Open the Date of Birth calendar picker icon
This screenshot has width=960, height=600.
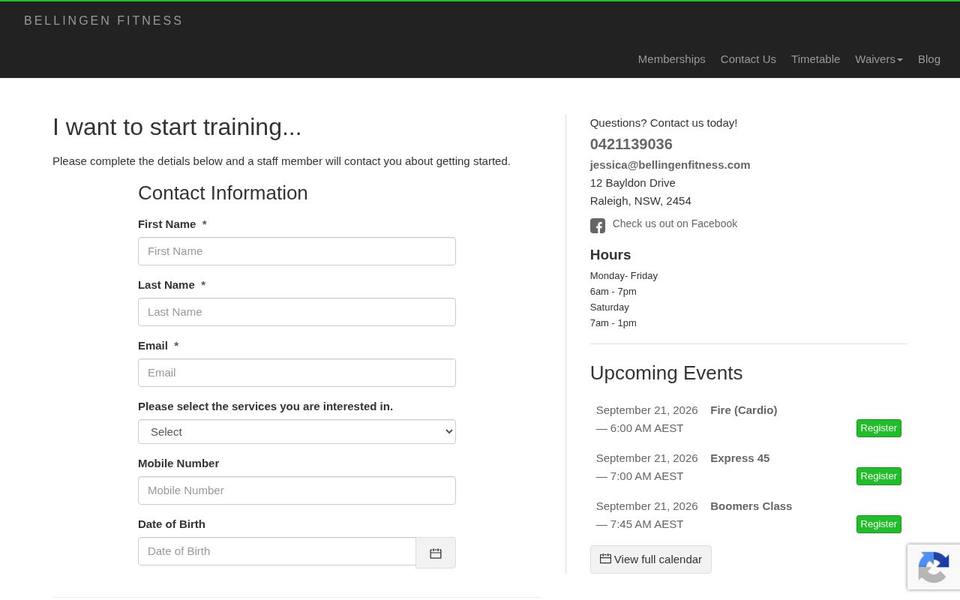(x=435, y=553)
